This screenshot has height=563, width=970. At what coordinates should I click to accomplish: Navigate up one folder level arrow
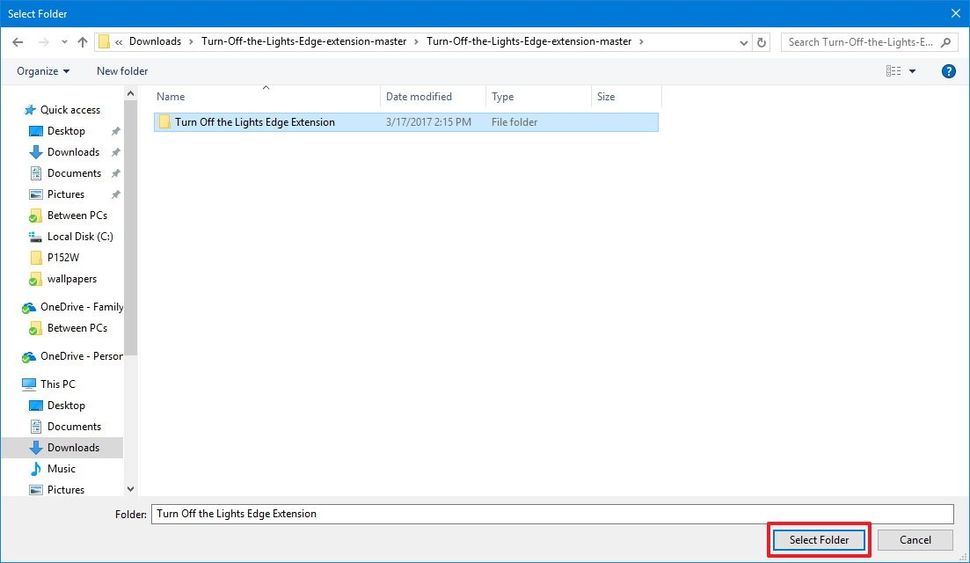pos(82,42)
